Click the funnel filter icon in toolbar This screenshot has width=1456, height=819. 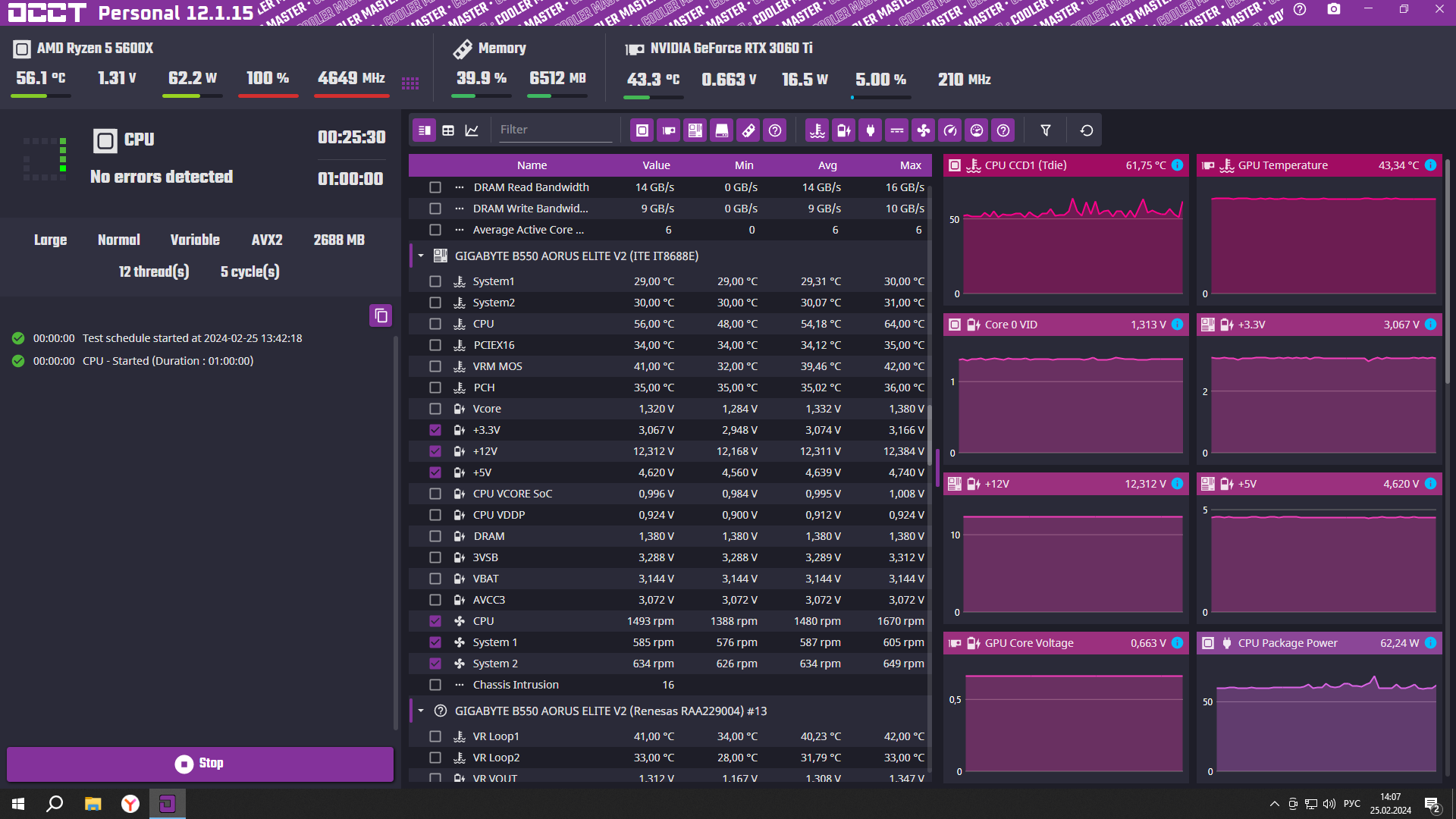pyautogui.click(x=1046, y=130)
